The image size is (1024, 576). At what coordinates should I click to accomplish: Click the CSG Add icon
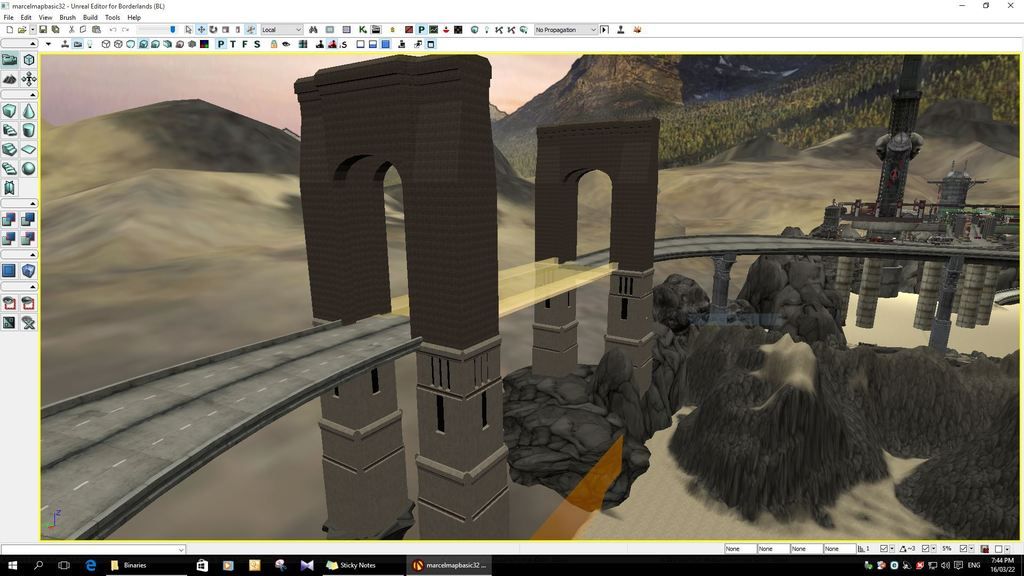click(9, 219)
